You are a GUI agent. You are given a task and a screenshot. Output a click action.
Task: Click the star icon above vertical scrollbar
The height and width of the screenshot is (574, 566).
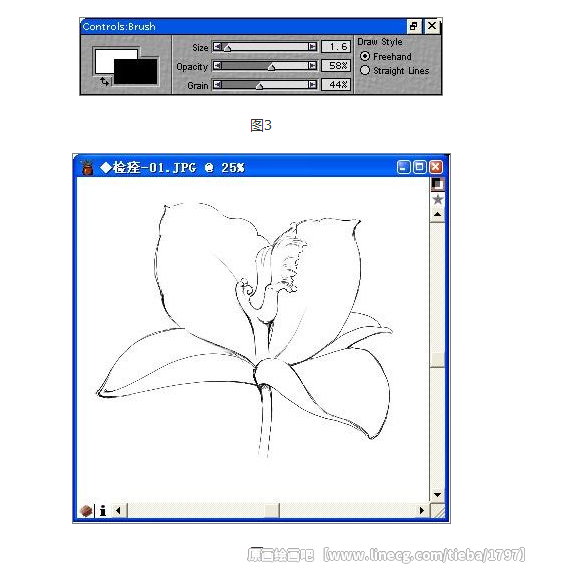[437, 200]
